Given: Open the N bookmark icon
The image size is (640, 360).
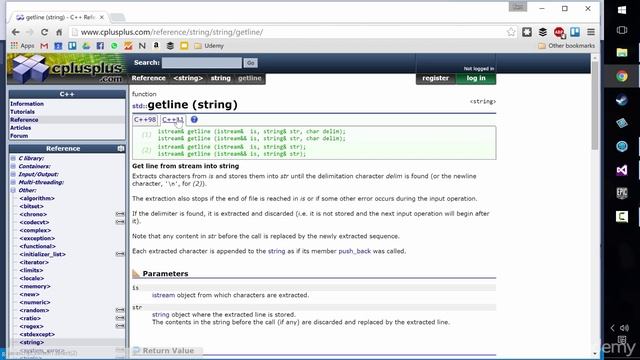Looking at the screenshot, I should (142, 46).
